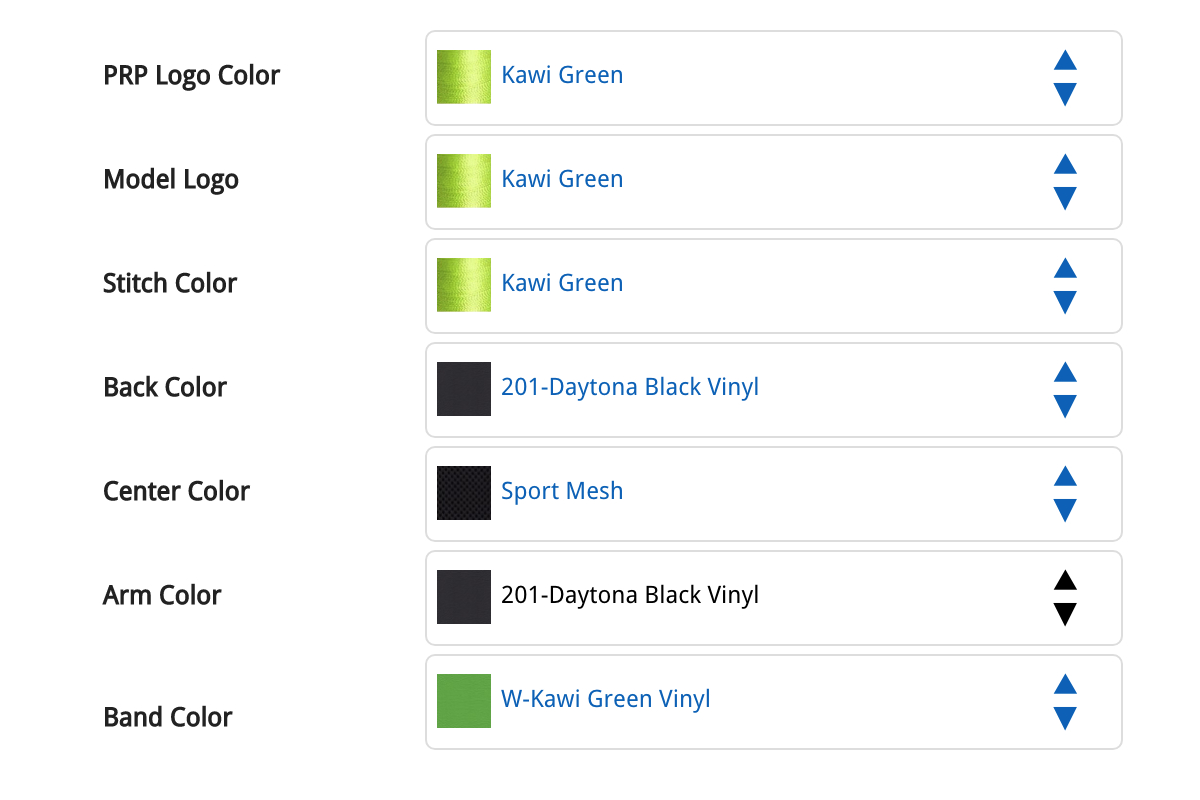
Task: Click the down arrow in Model Logo row
Action: click(1065, 198)
